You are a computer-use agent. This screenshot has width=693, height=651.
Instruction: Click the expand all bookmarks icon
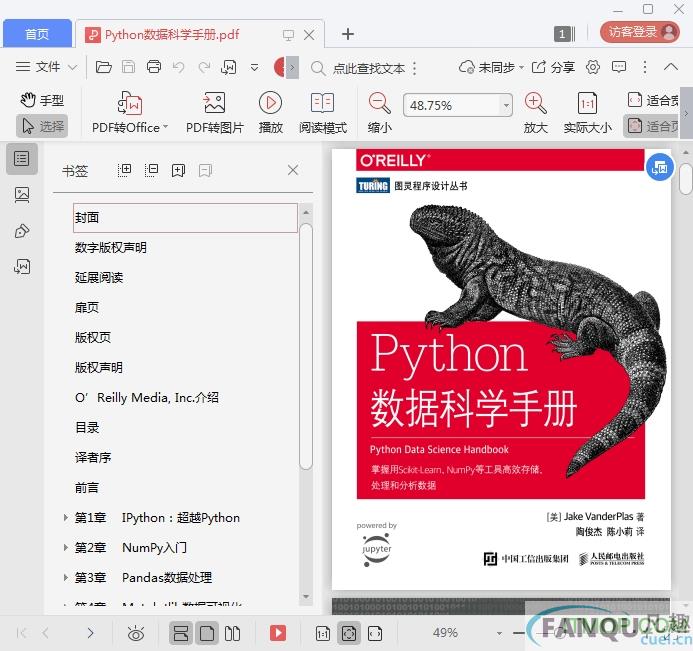pyautogui.click(x=124, y=170)
